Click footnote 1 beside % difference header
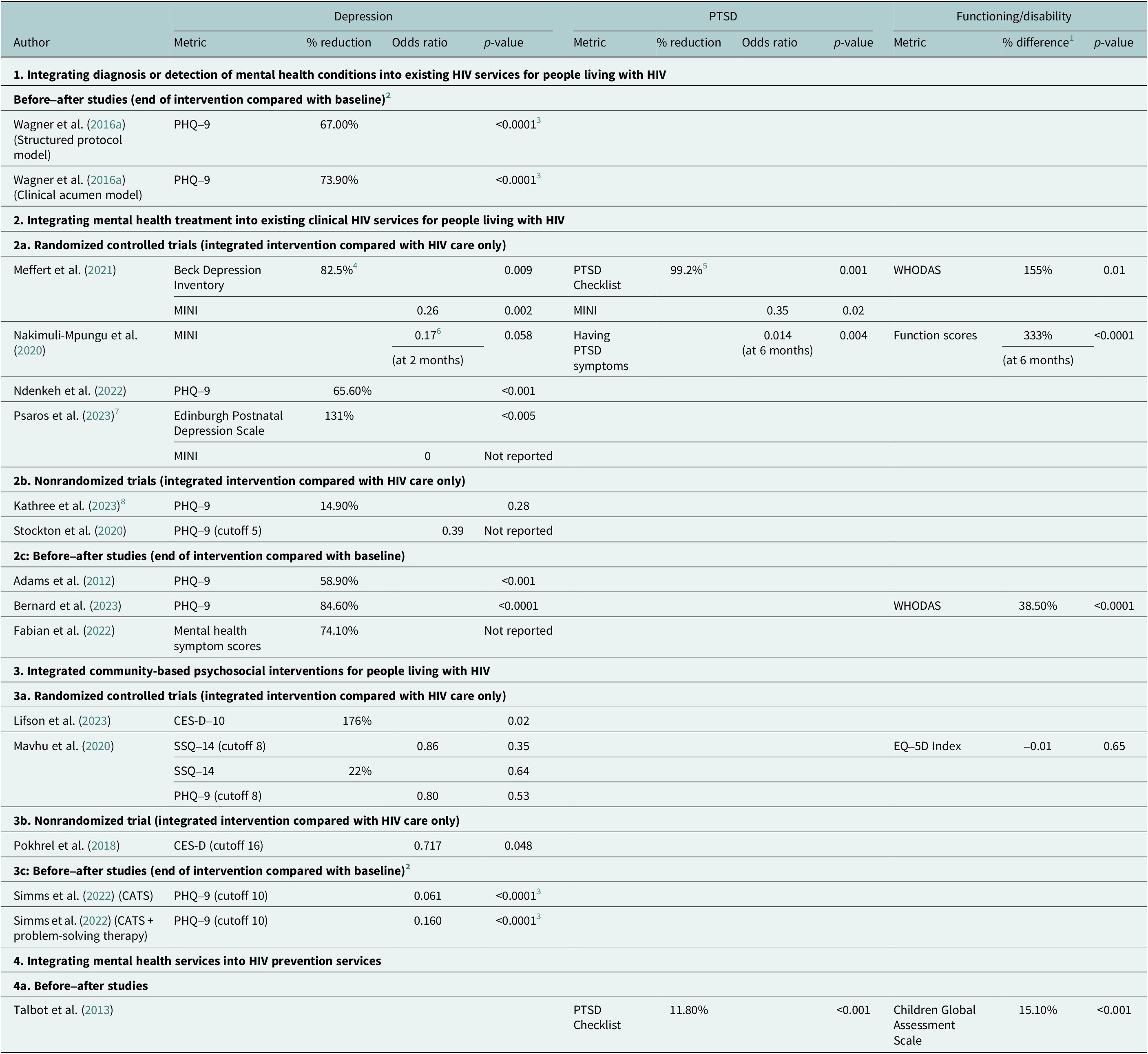This screenshot has height=1054, width=1148. pyautogui.click(x=1071, y=39)
